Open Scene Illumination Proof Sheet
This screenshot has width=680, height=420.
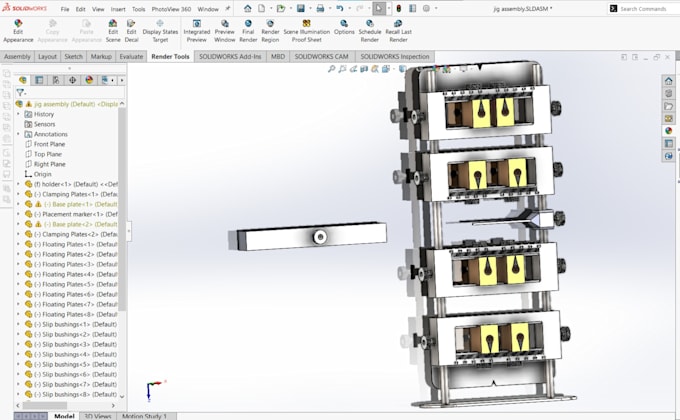[x=307, y=31]
